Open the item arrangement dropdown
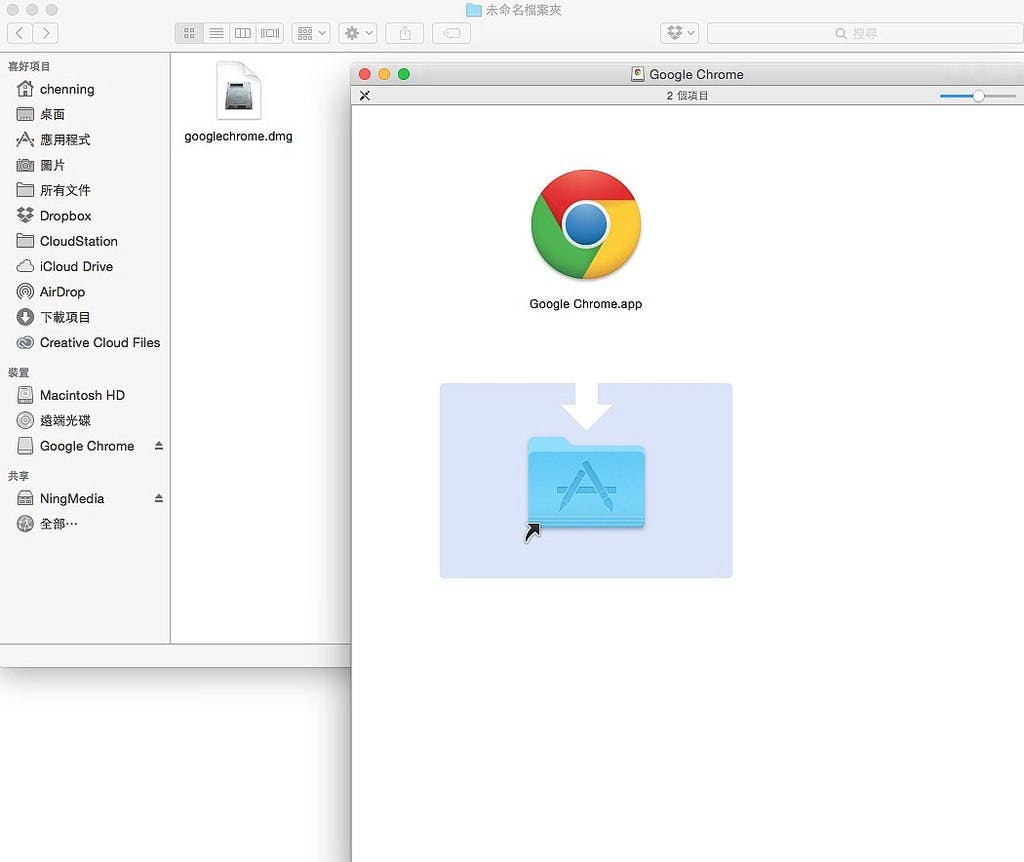 (311, 33)
